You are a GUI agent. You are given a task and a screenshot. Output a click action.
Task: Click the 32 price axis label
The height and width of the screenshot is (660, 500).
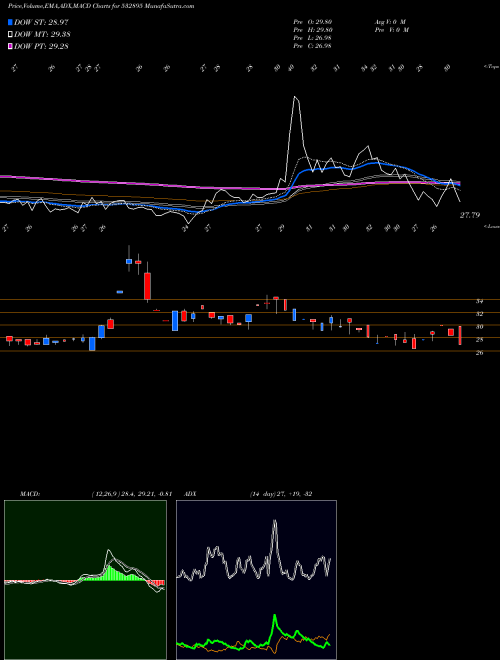pos(479,314)
